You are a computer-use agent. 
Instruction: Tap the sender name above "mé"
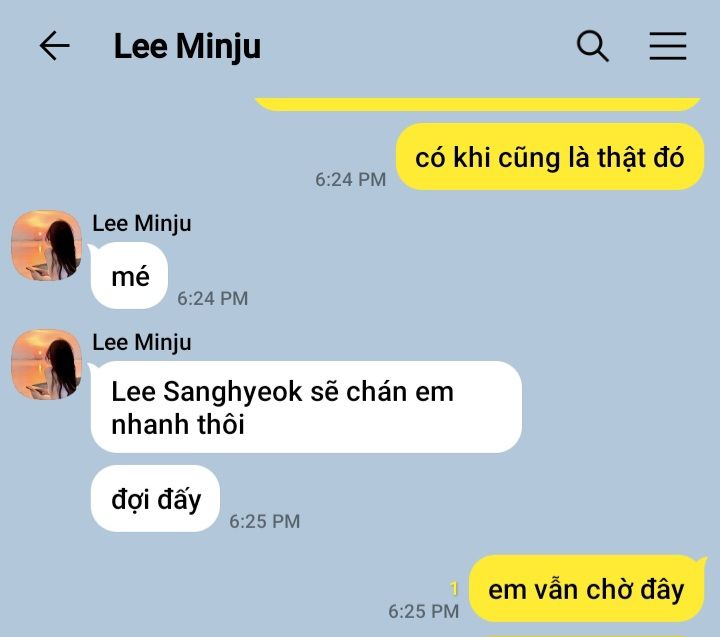click(142, 224)
